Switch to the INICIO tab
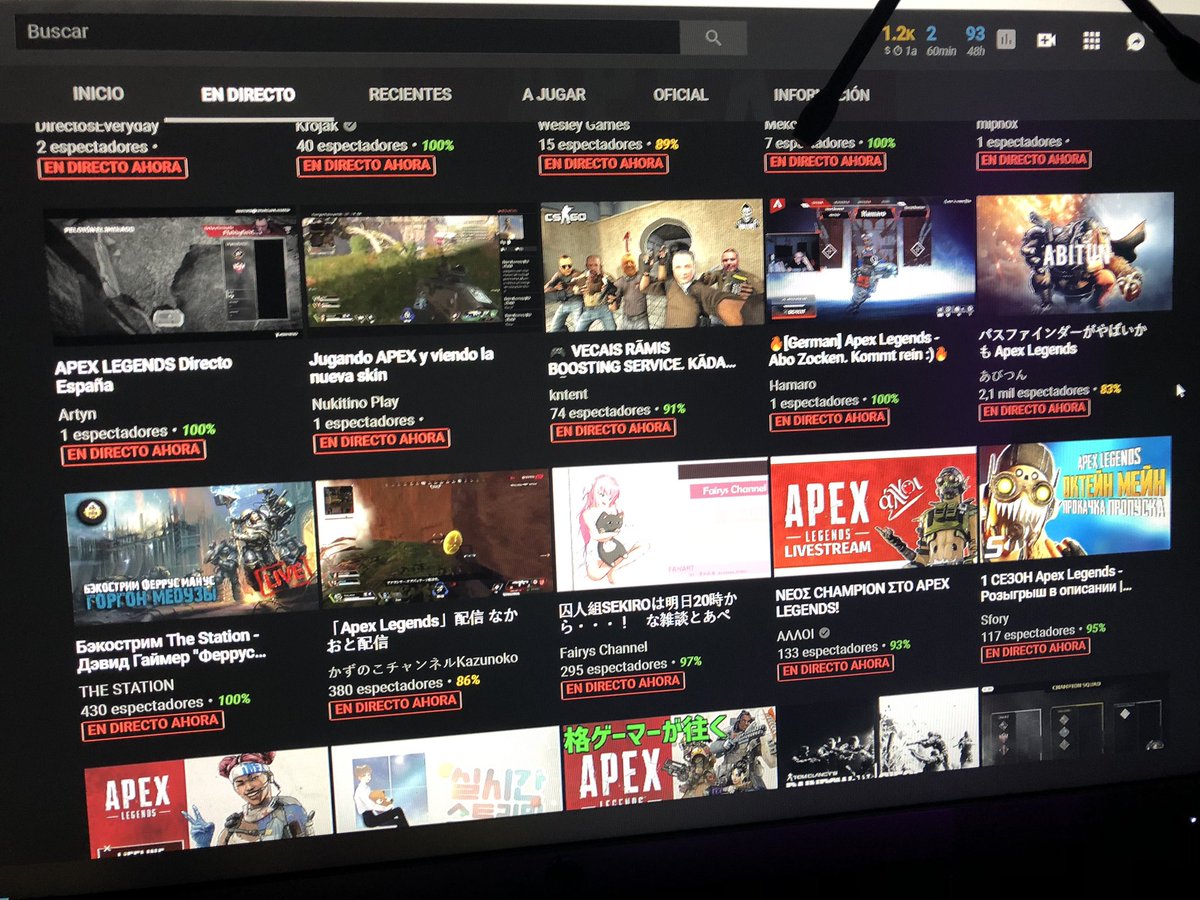The height and width of the screenshot is (900, 1200). pyautogui.click(x=98, y=94)
